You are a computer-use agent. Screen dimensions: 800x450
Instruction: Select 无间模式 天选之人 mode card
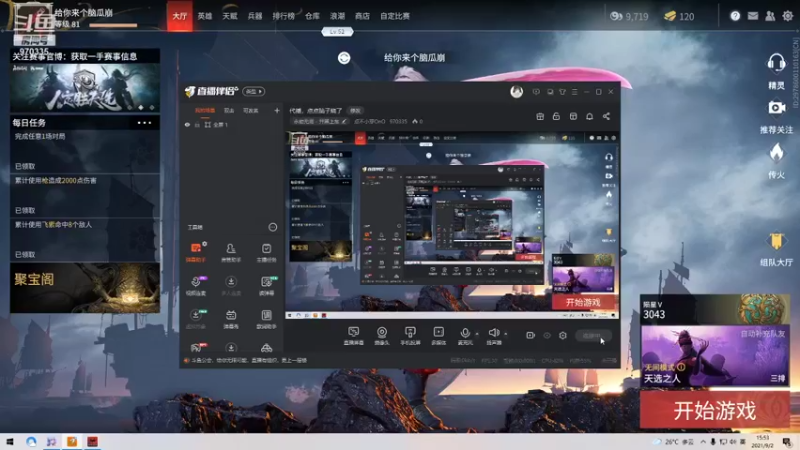tap(715, 356)
